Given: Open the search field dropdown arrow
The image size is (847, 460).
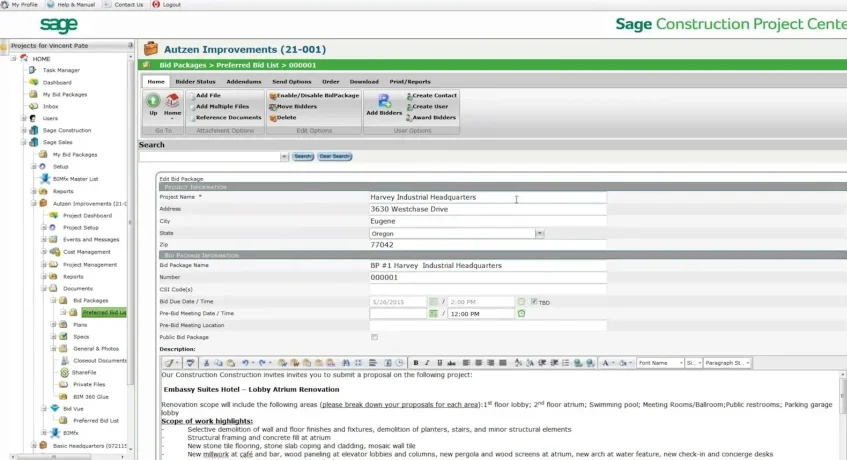Looking at the screenshot, I should point(284,157).
